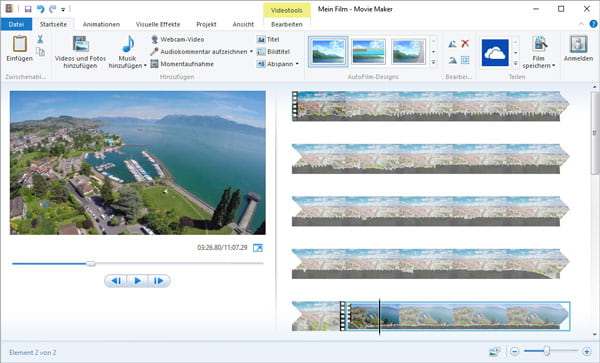Viewport: 600px width, 363px height.
Task: Click the Musik hinzufügen note icon
Action: pyautogui.click(x=128, y=45)
